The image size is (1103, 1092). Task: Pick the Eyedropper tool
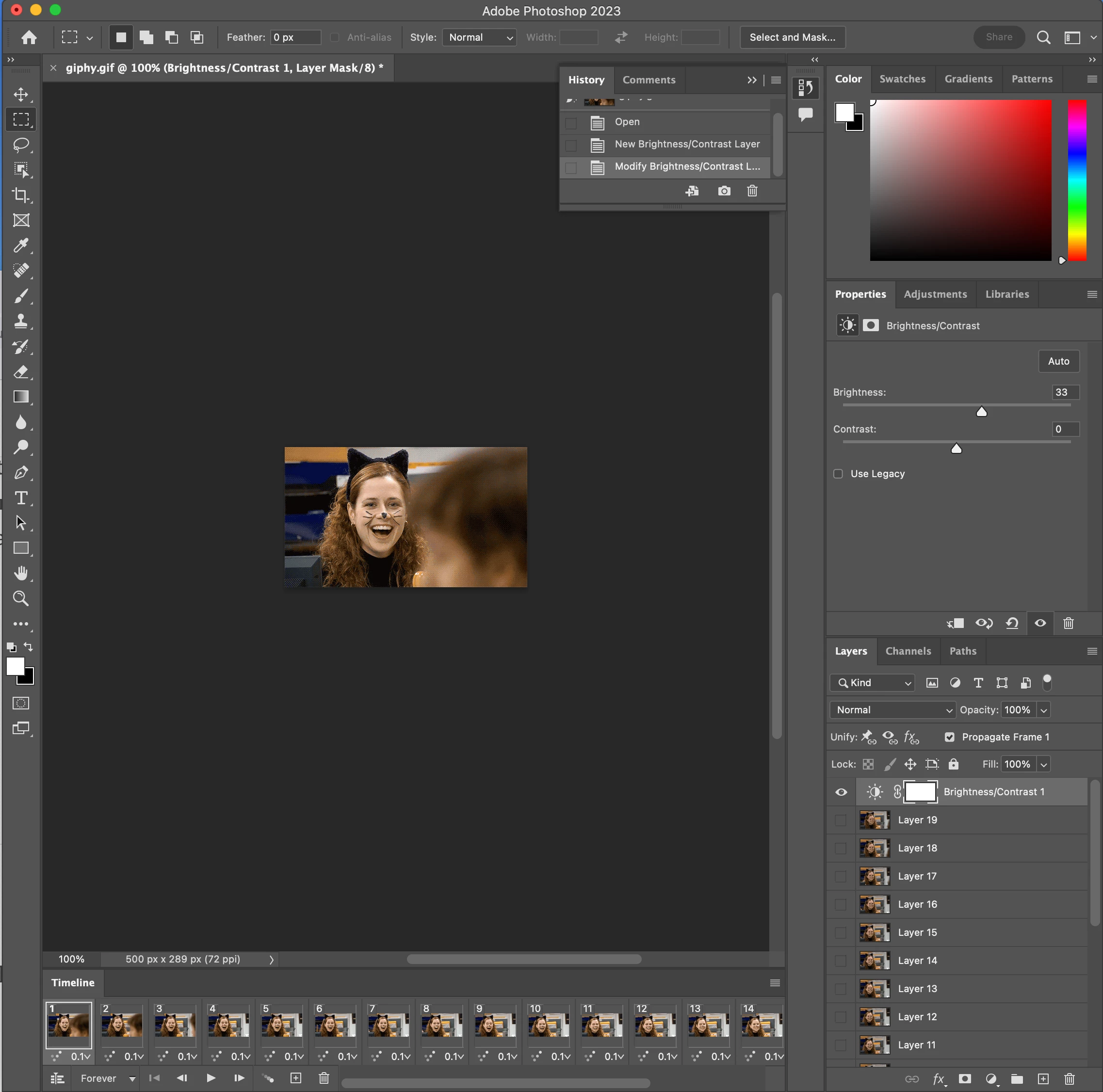21,245
